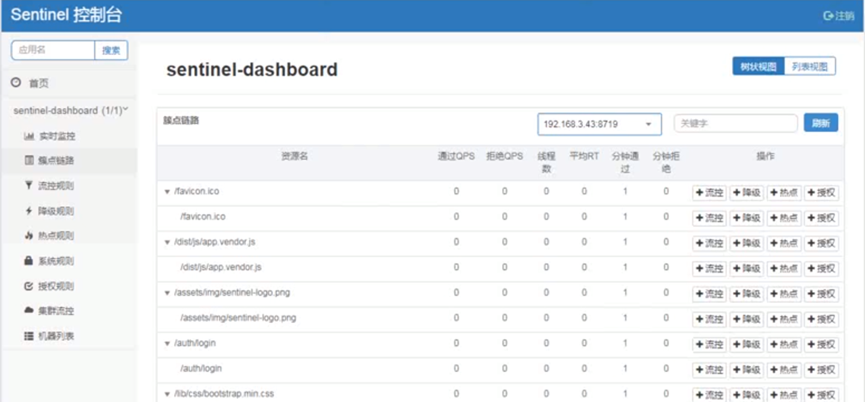865x402 pixels.
Task: Click the funnel icon for 流控规则
Action: [29, 186]
